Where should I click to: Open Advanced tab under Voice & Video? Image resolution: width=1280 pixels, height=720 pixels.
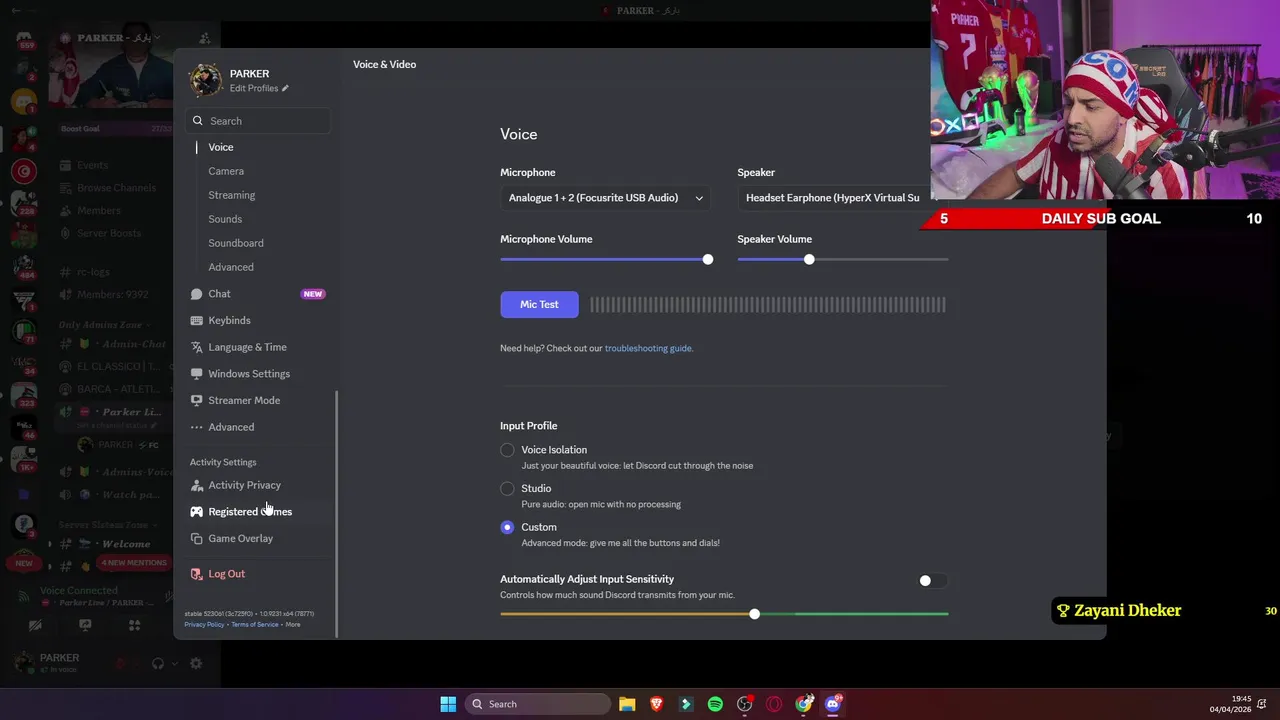click(231, 267)
